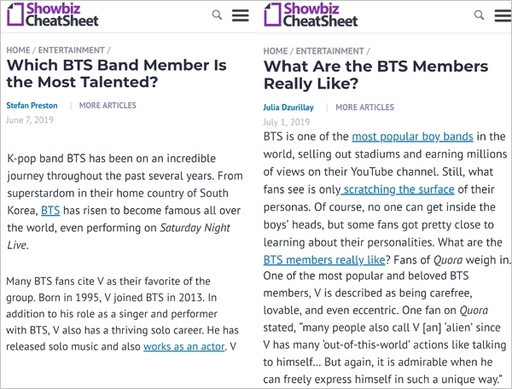Screen dimensions: 512x389
Task: Go to HOME breadcrumb on left article
Action: coord(18,50)
